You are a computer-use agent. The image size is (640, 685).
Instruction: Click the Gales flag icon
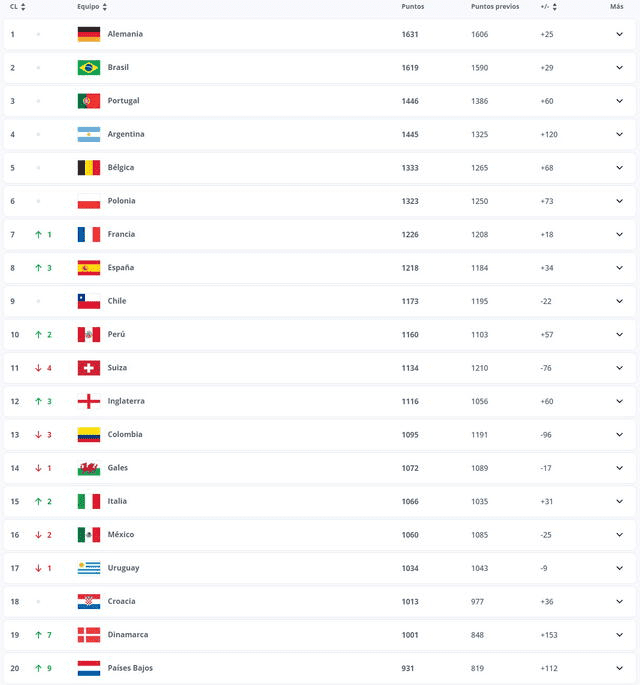click(x=89, y=468)
